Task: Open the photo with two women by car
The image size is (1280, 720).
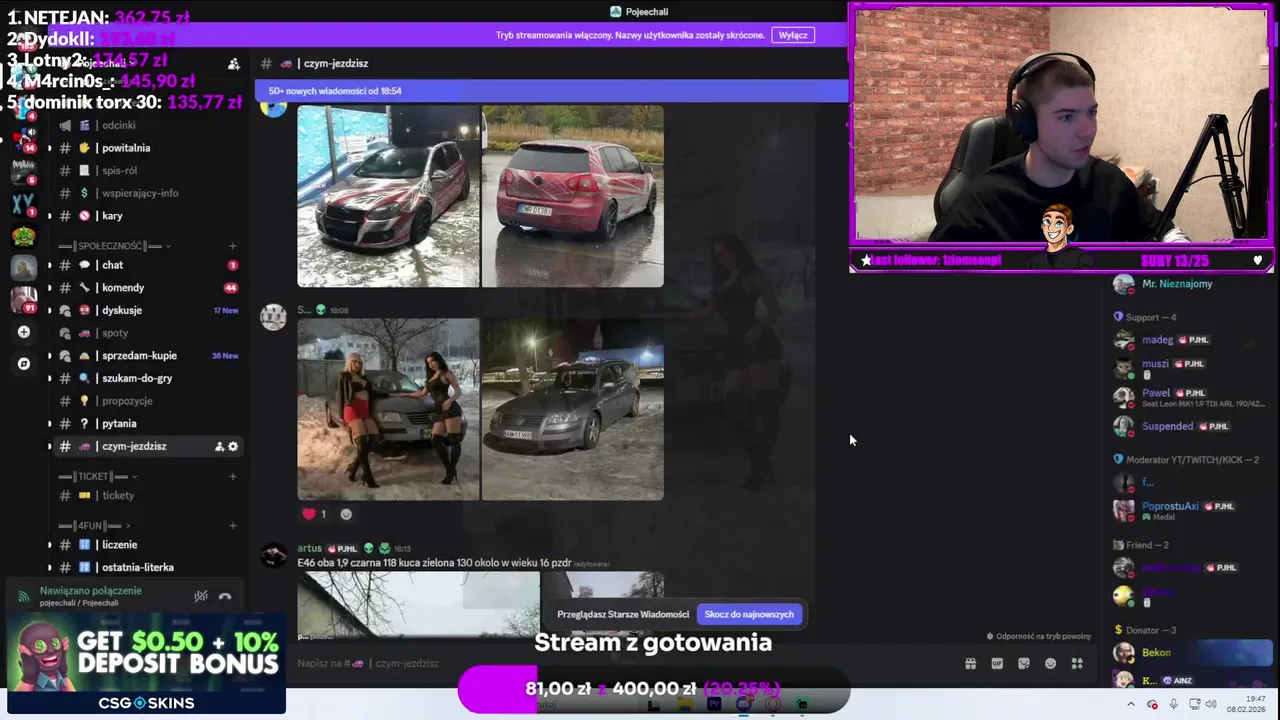Action: [388, 409]
